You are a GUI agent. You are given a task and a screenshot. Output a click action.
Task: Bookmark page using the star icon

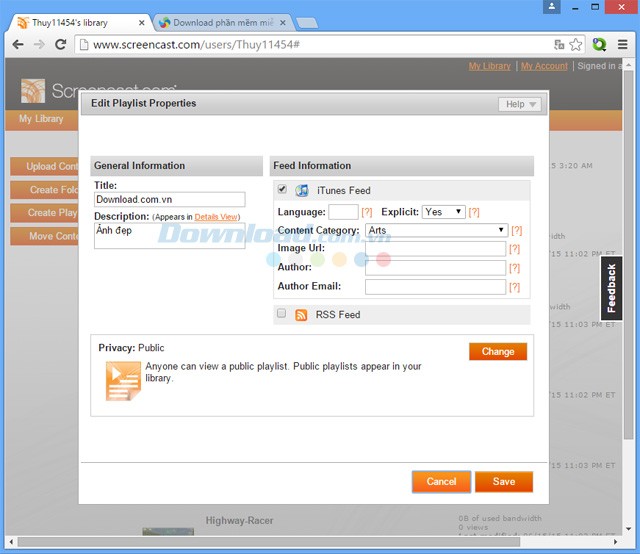pos(576,44)
